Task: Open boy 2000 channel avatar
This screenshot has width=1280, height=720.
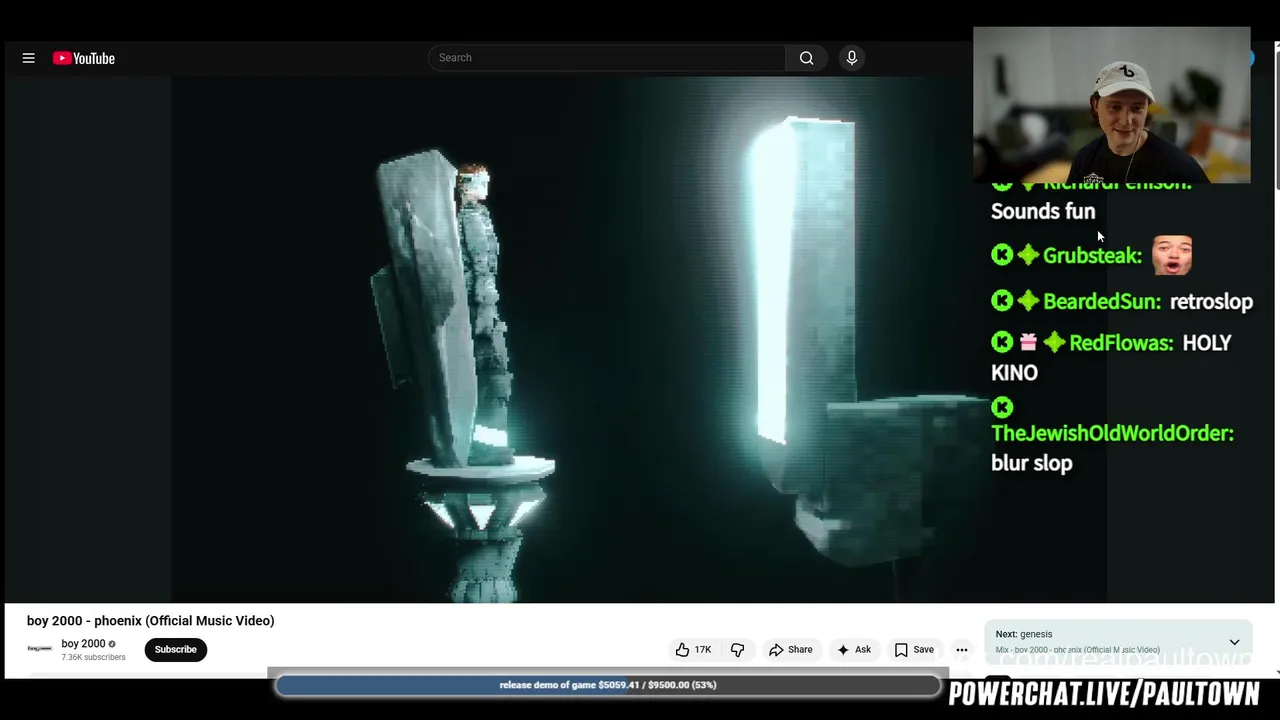Action: coord(39,649)
